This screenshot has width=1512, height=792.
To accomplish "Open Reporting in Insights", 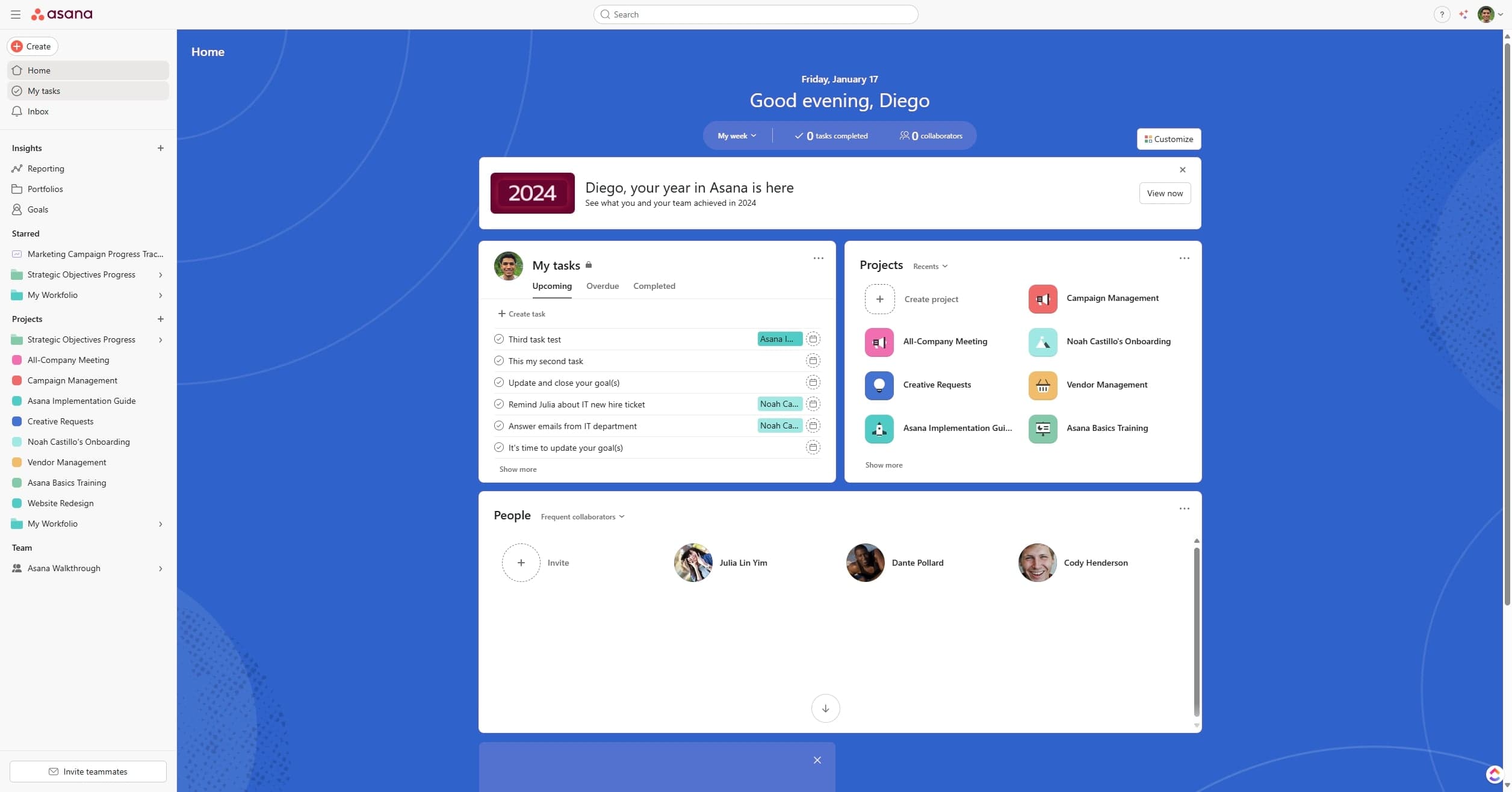I will click(46, 169).
